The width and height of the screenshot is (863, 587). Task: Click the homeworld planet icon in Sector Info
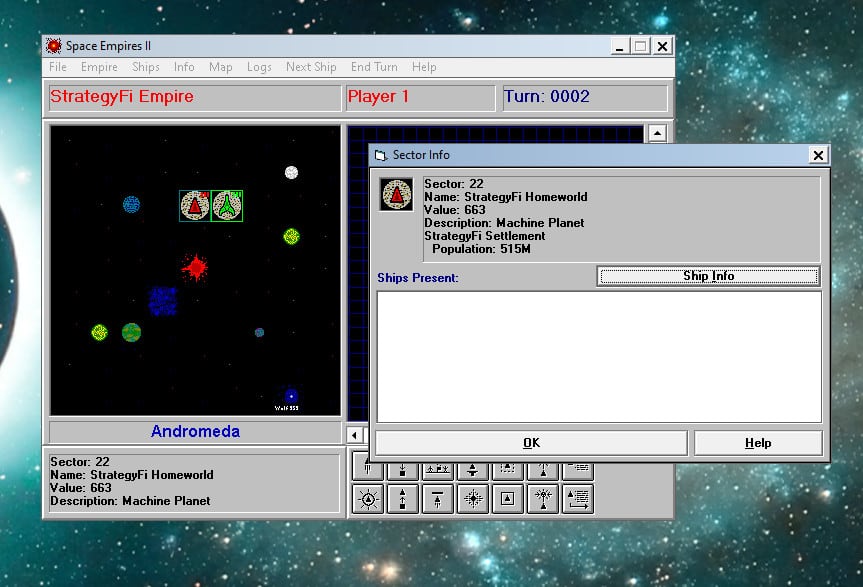pyautogui.click(x=397, y=194)
